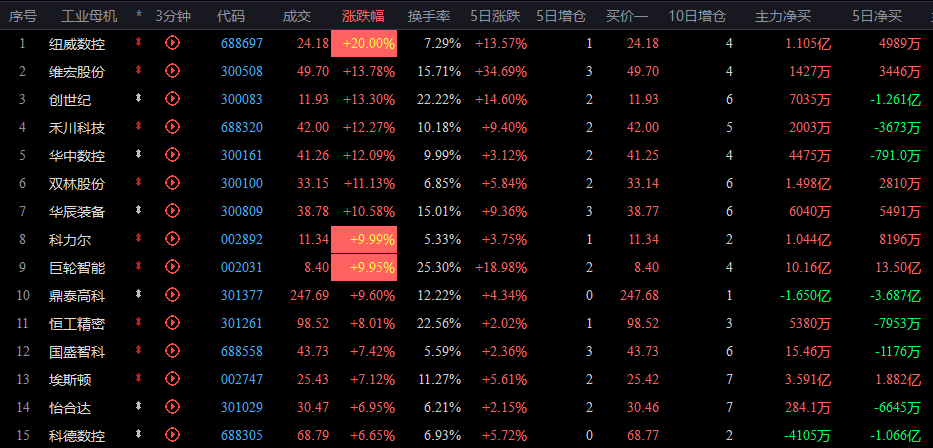The image size is (933, 448).
Task: Click the red marker icon beside 纽威数控
Action: pyautogui.click(x=139, y=42)
